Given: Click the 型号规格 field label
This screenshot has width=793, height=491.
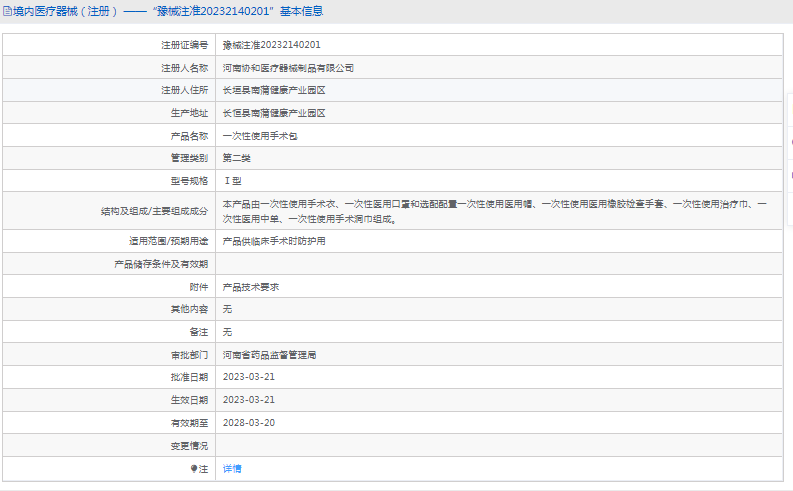Looking at the screenshot, I should pos(189,181).
